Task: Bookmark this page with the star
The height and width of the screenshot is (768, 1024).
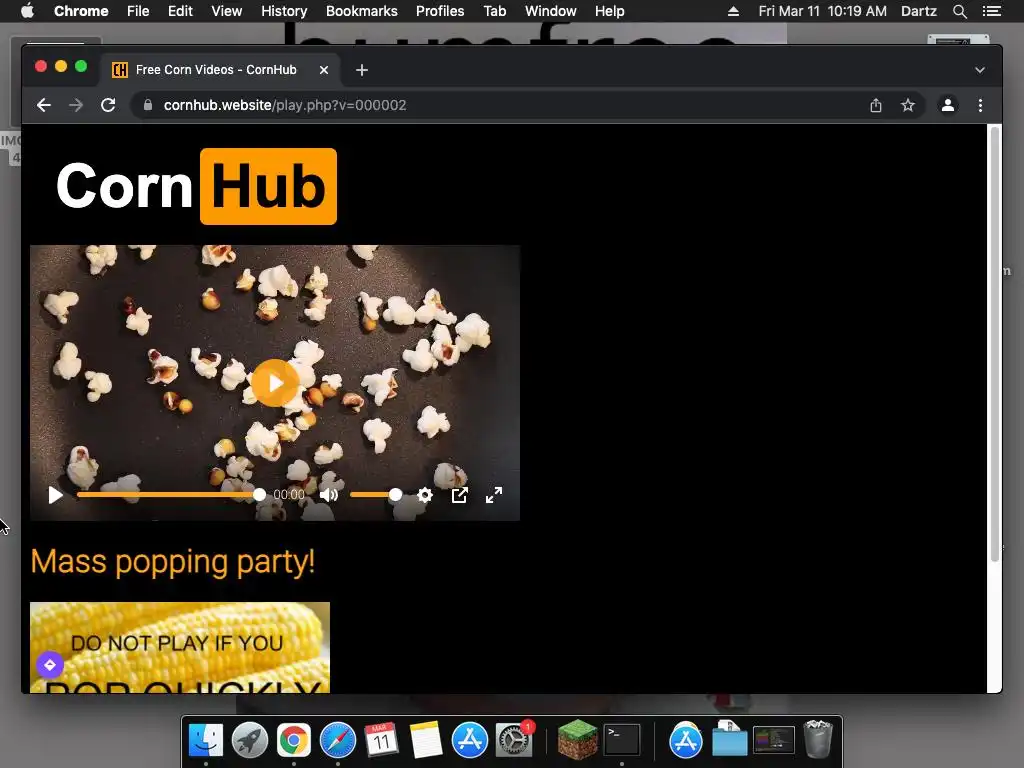Action: click(x=908, y=105)
